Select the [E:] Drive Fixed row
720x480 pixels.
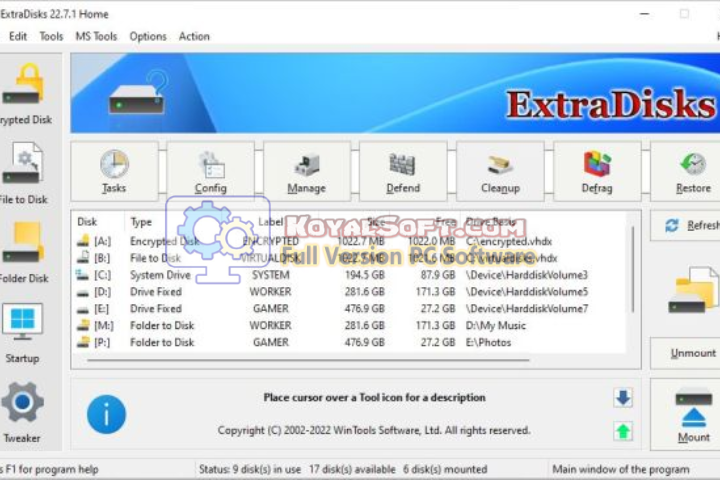coord(349,309)
